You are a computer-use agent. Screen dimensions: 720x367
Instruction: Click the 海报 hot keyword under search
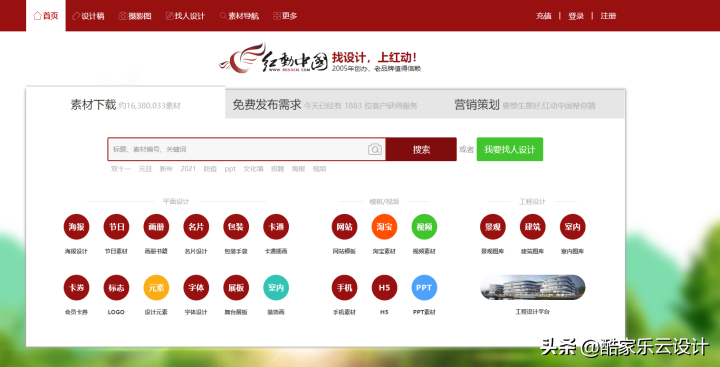[298, 169]
